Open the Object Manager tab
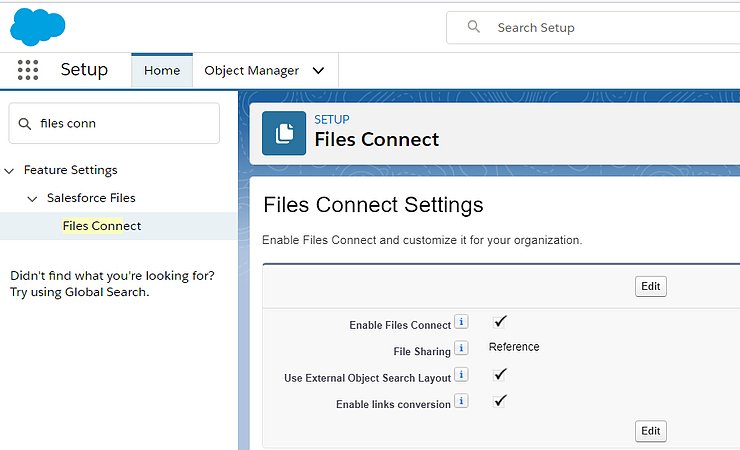This screenshot has width=740, height=450. click(251, 71)
